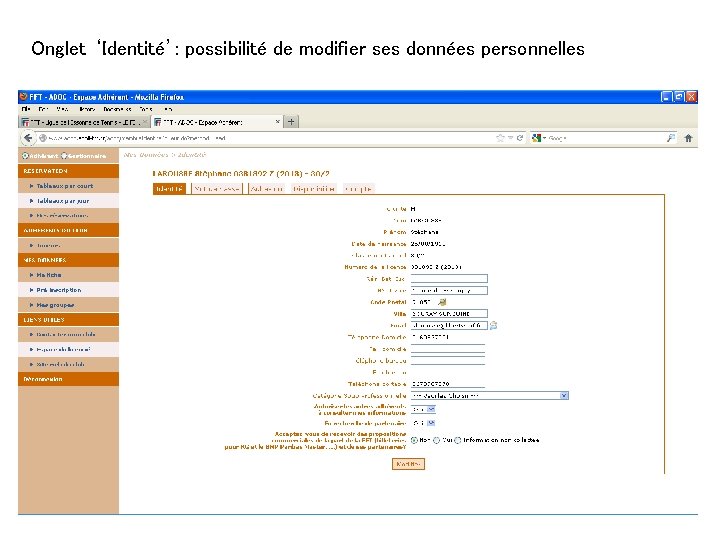This screenshot has height=540, width=720.
Task: Click the icon next to the Email field
Action: pyautogui.click(x=493, y=326)
